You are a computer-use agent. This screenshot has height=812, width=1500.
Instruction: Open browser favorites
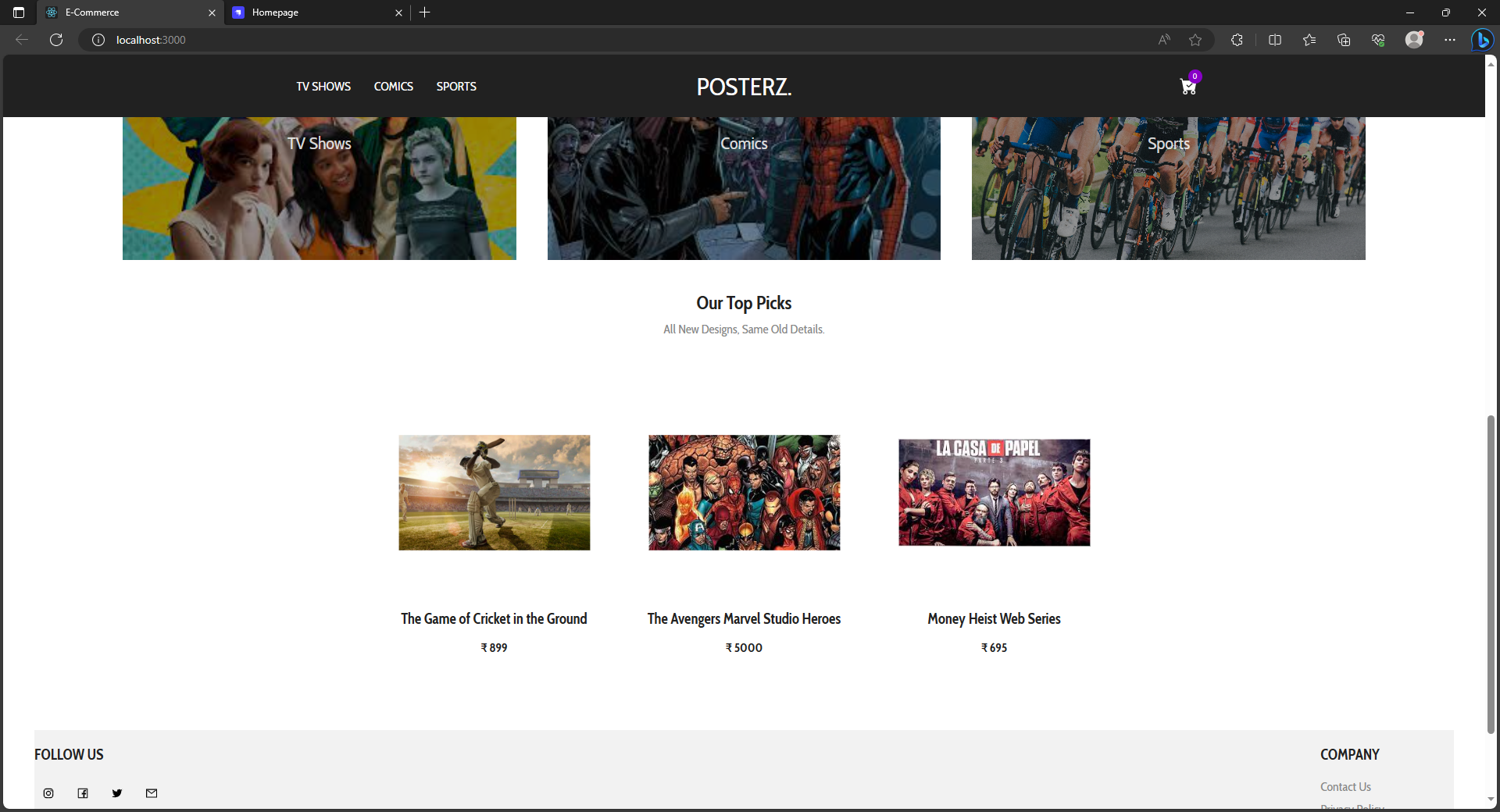(1309, 40)
